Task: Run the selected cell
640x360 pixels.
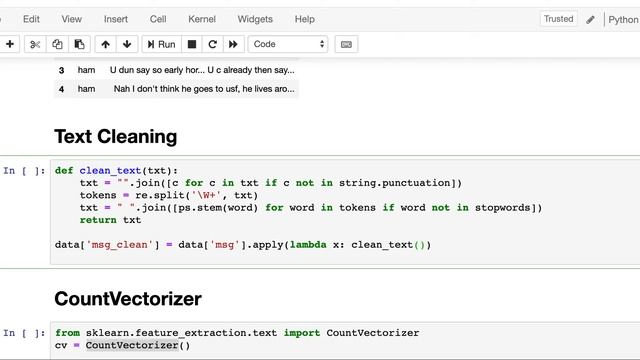Action: 162,44
